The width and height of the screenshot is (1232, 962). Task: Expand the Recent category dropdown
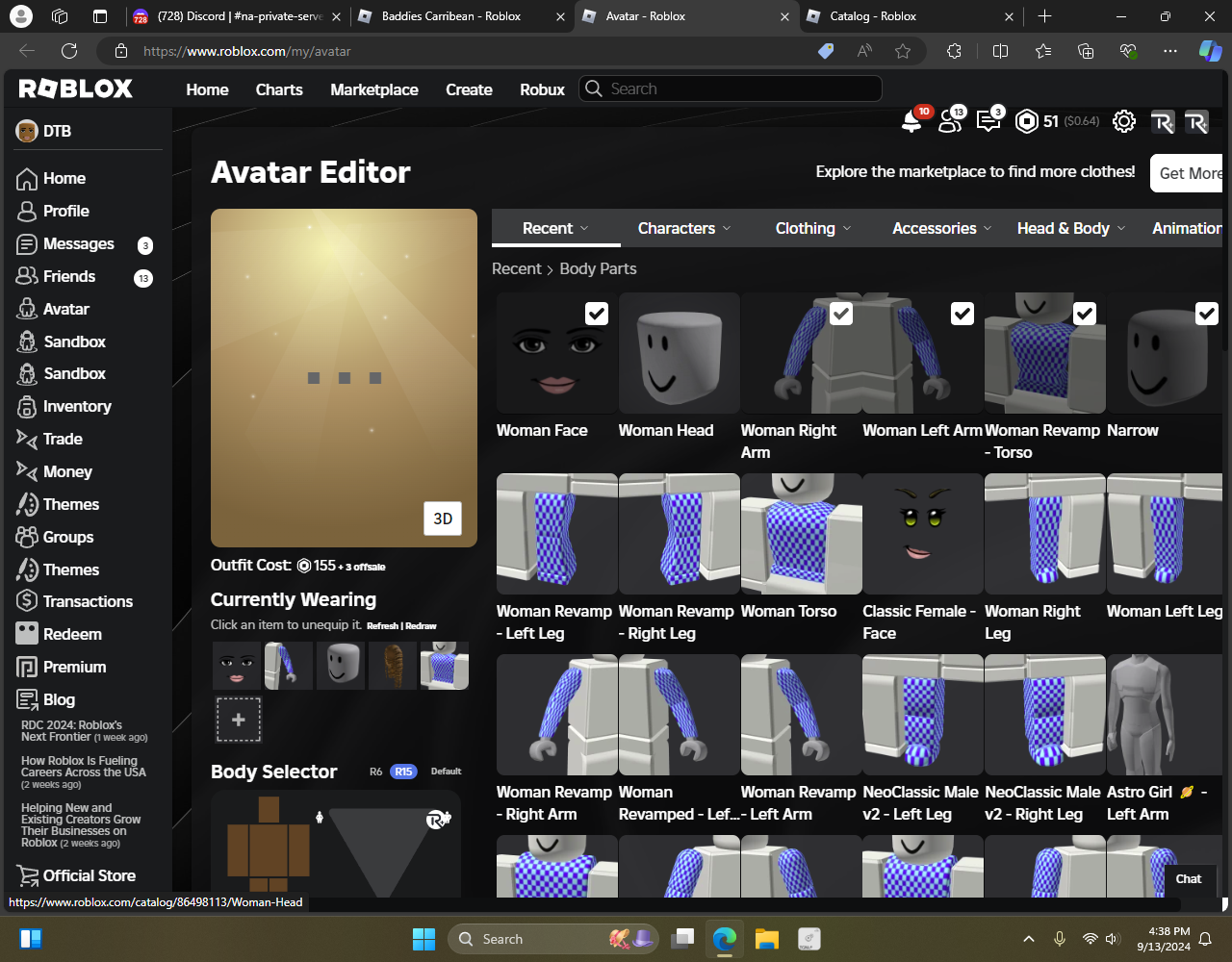pyautogui.click(x=555, y=228)
